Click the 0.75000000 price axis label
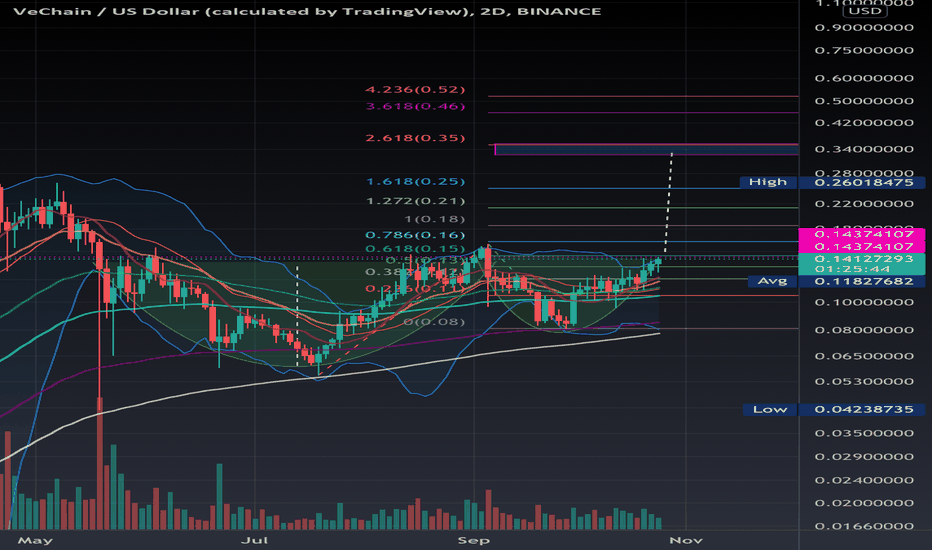The width and height of the screenshot is (932, 550). coord(864,50)
